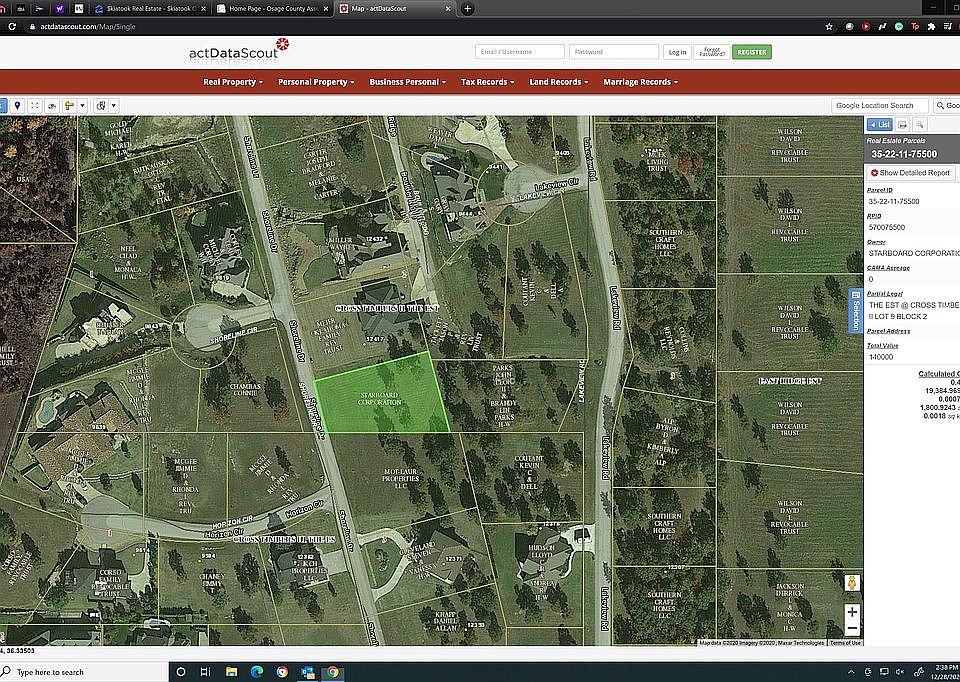Open Microsoft Edge from taskbar
The height and width of the screenshot is (682, 960).
[x=257, y=672]
